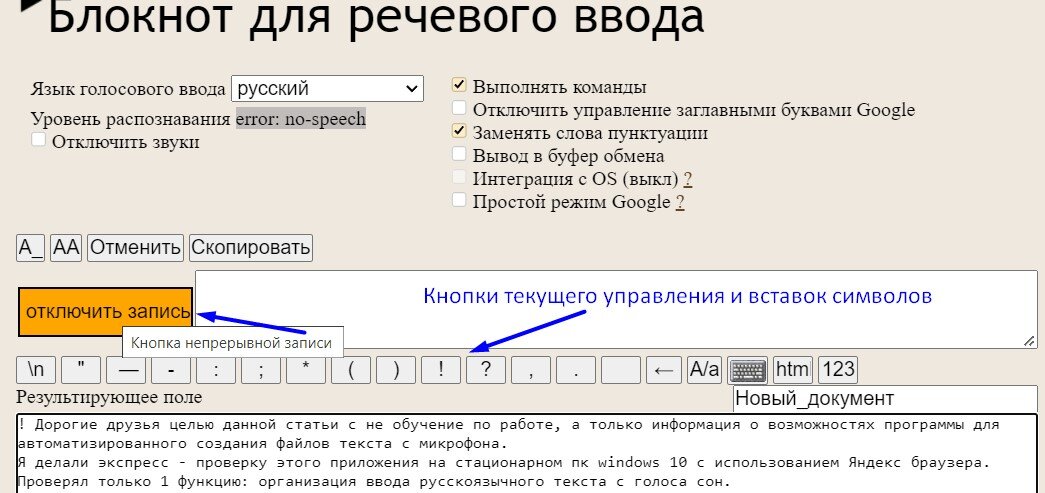The height and width of the screenshot is (493, 1045).
Task: Click the 'Результирующее поле' label
Action: (x=109, y=398)
